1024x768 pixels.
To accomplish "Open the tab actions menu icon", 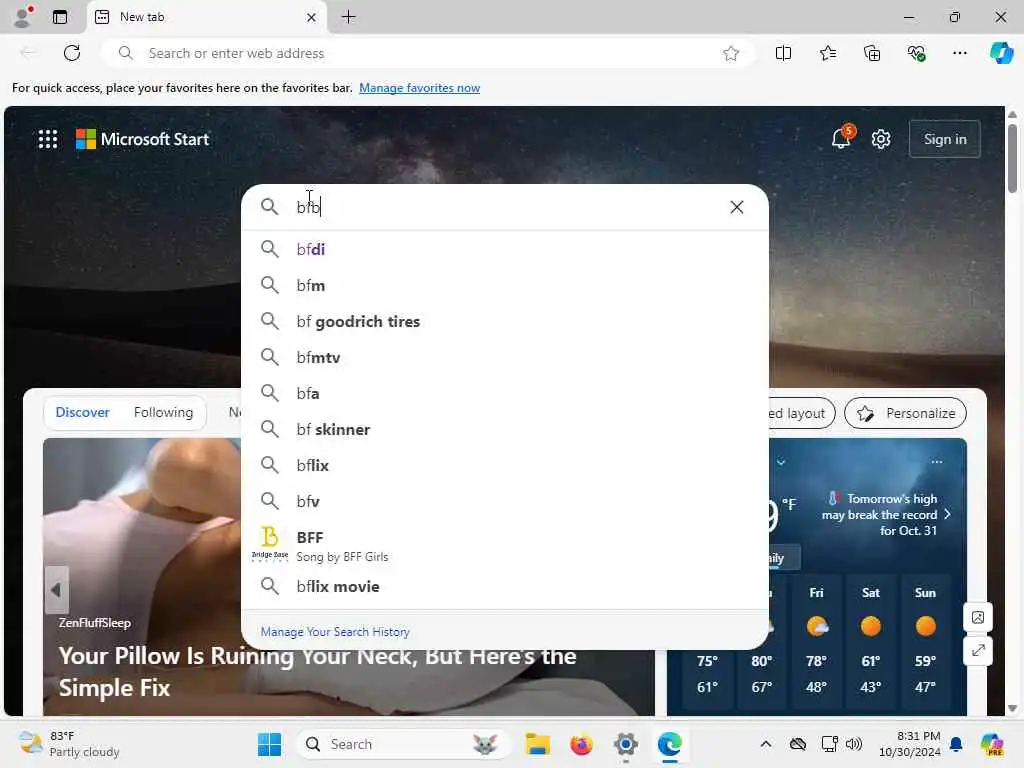I will click(x=60, y=17).
